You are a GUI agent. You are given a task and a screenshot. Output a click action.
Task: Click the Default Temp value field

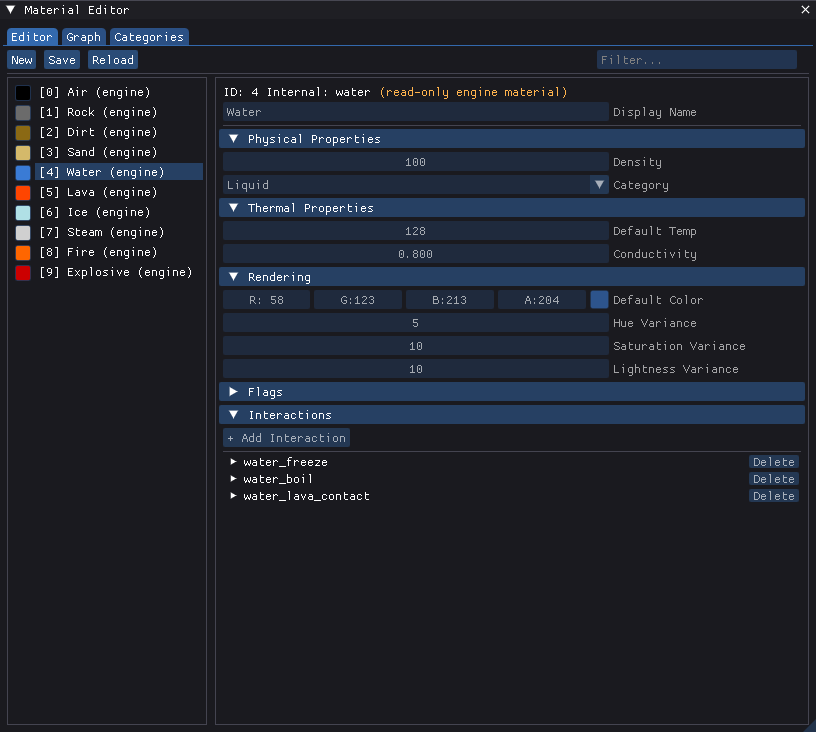point(415,231)
